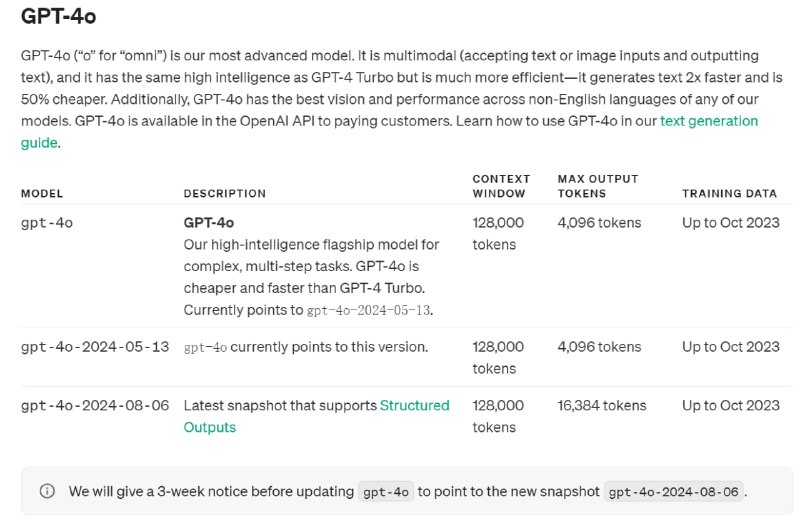Click the MODEL column header
The width and height of the screenshot is (800, 520).
pos(42,193)
